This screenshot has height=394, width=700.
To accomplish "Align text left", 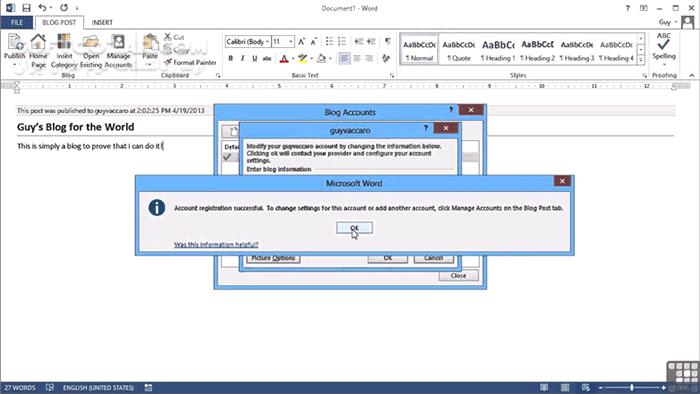I will 344,58.
